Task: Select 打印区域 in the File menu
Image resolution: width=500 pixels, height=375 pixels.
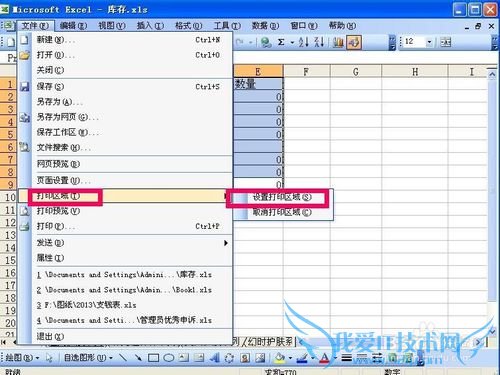Action: [x=125, y=196]
